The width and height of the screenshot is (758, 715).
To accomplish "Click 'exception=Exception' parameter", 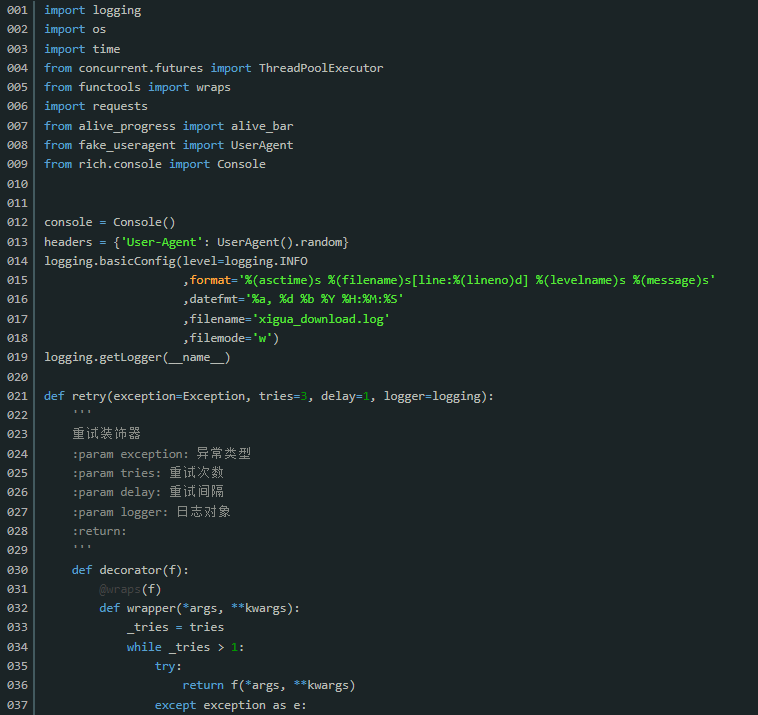I will point(179,396).
